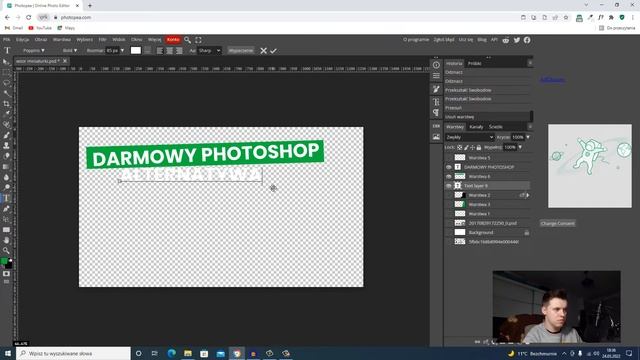Open the CSS panel icon
The width and height of the screenshot is (640, 360).
point(436,126)
